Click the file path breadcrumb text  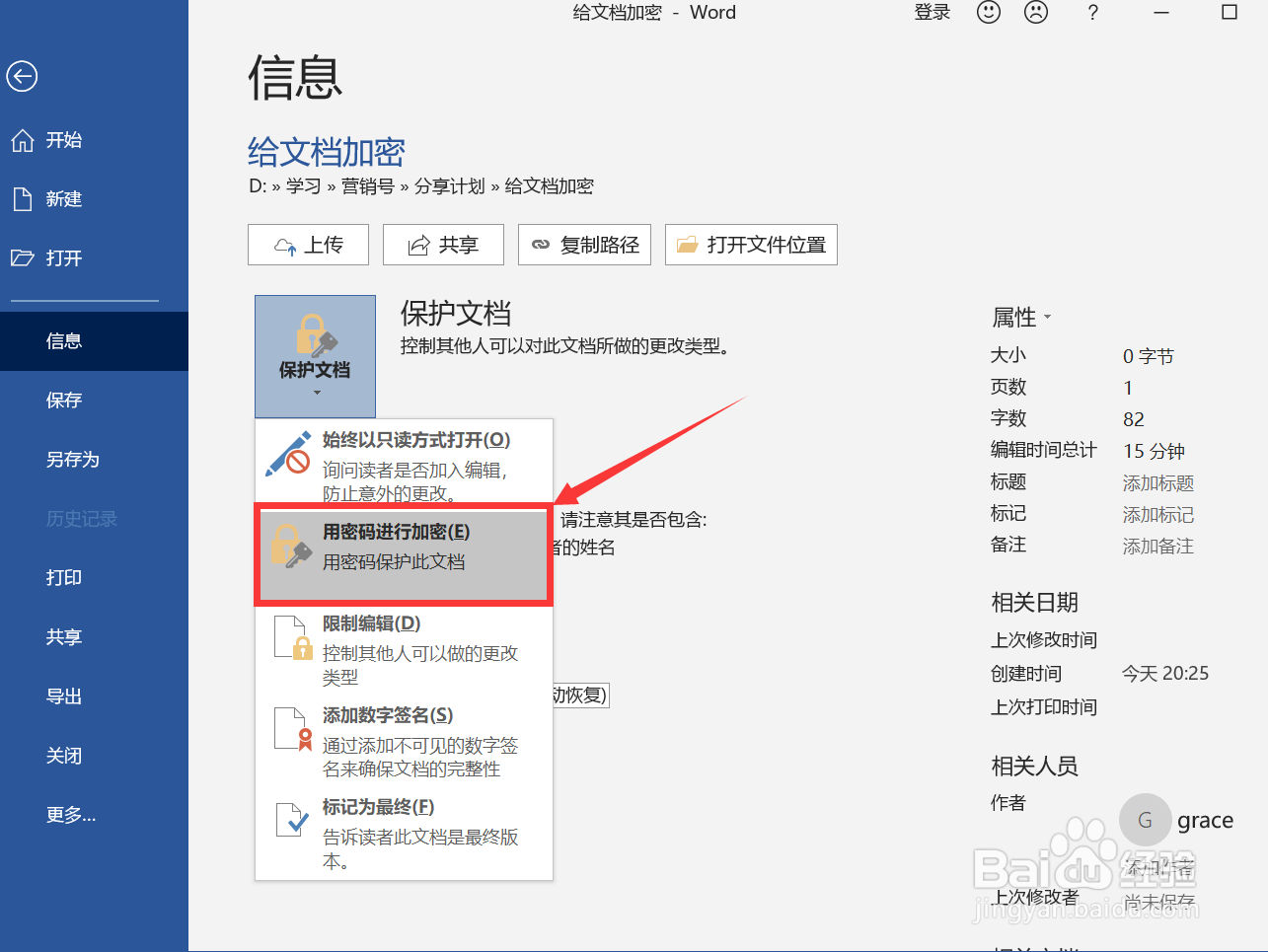pyautogui.click(x=421, y=186)
